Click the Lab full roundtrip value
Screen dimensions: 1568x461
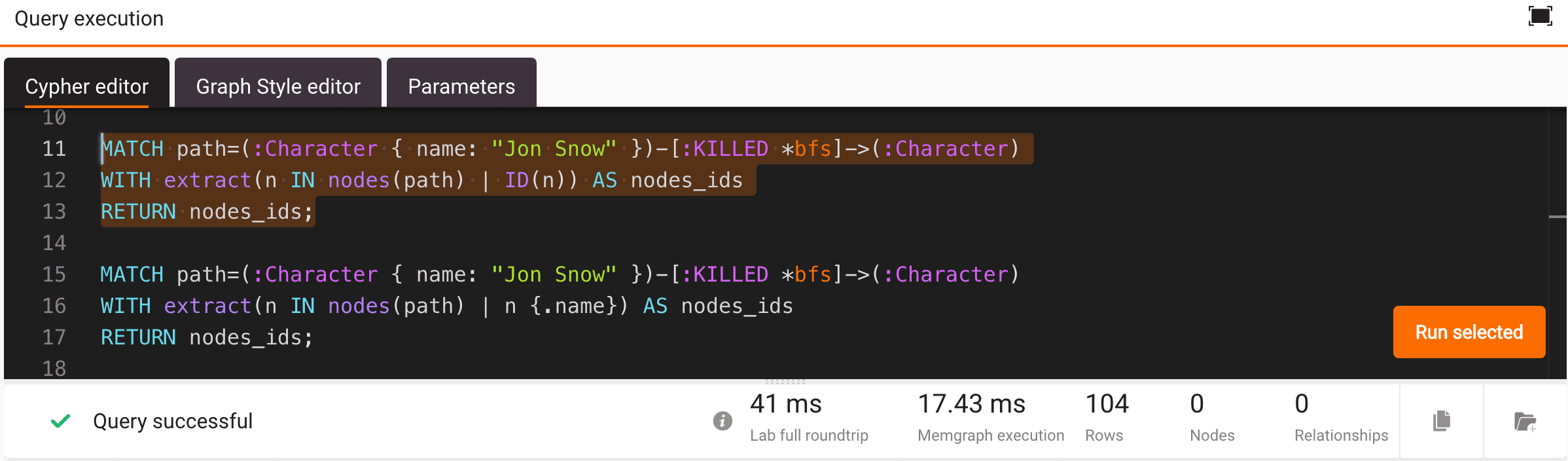(x=785, y=404)
